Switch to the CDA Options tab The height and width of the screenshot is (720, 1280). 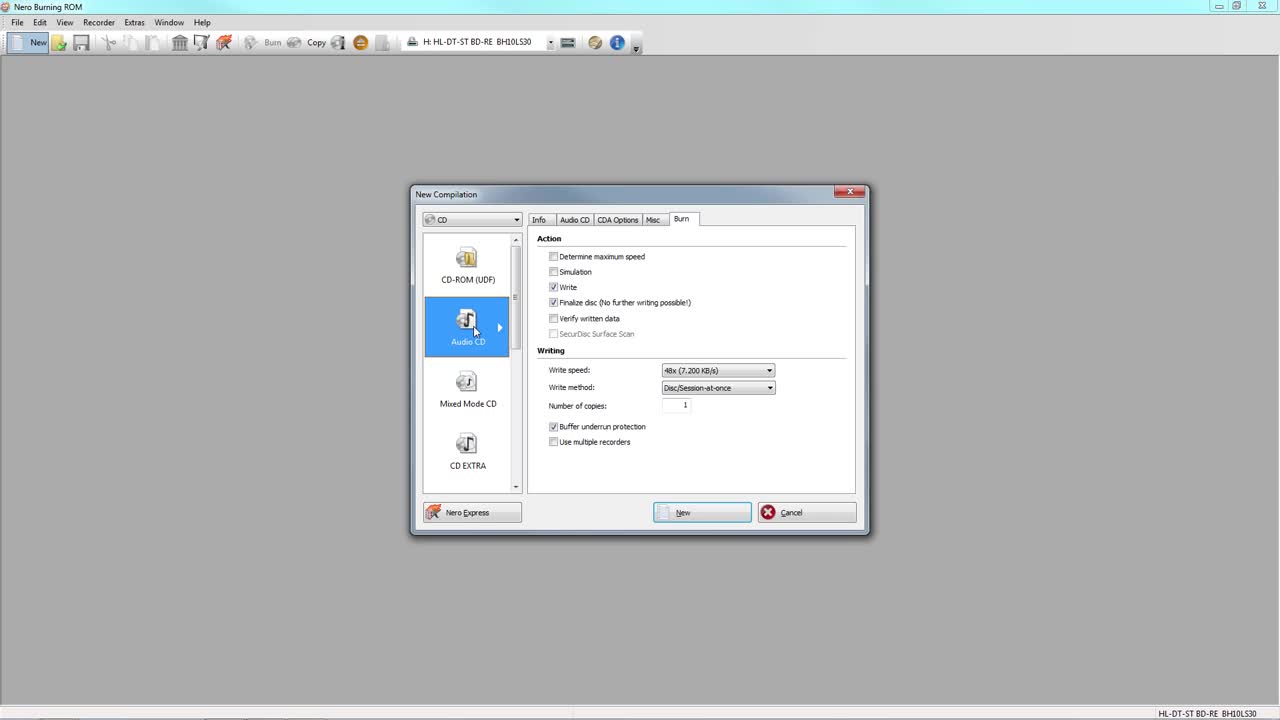pos(617,220)
